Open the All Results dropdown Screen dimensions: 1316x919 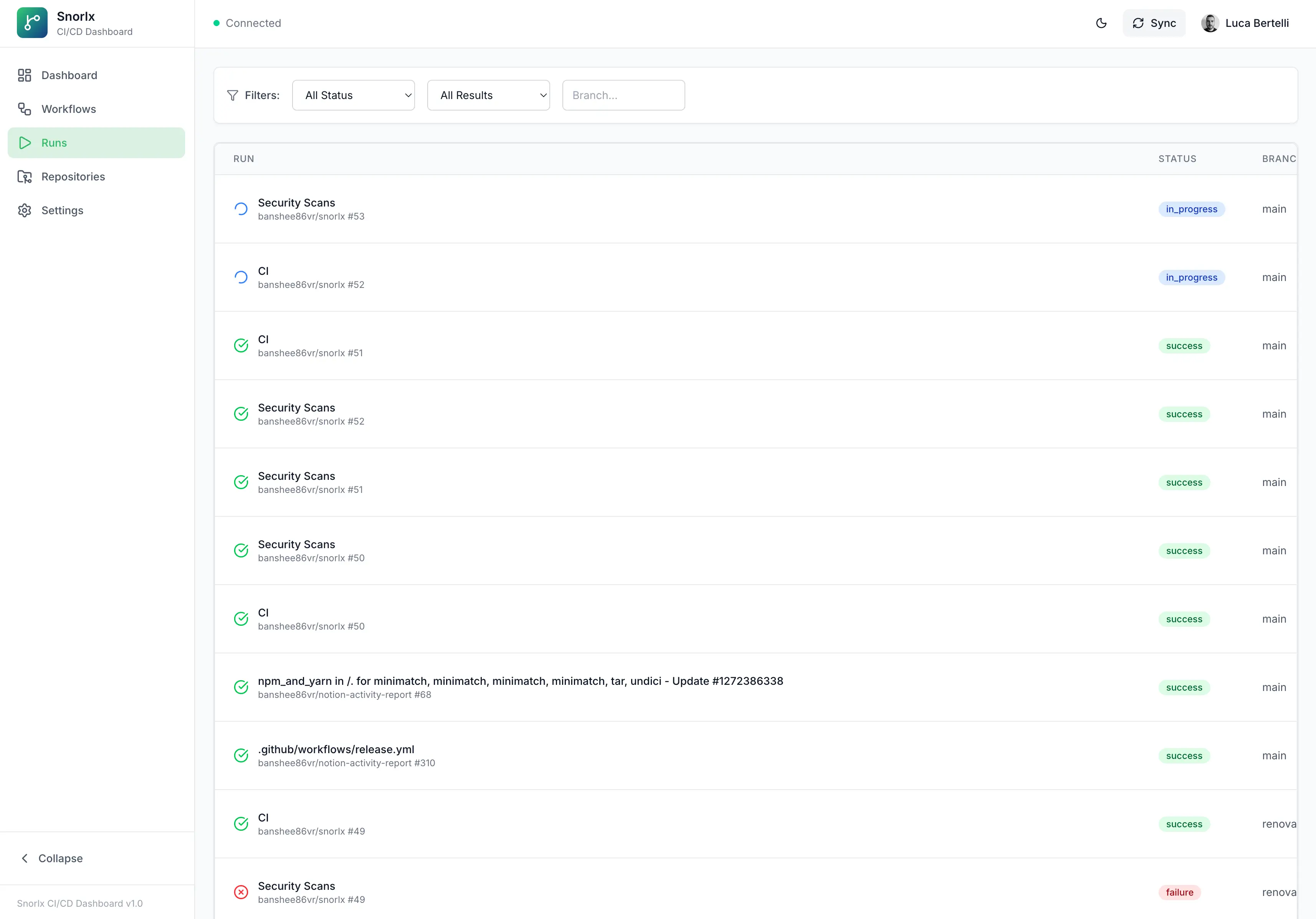click(488, 95)
